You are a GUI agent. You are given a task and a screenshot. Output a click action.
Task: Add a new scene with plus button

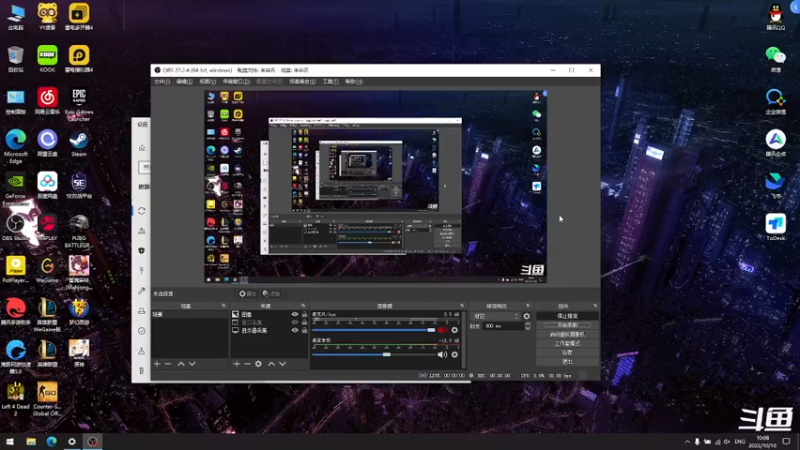157,364
